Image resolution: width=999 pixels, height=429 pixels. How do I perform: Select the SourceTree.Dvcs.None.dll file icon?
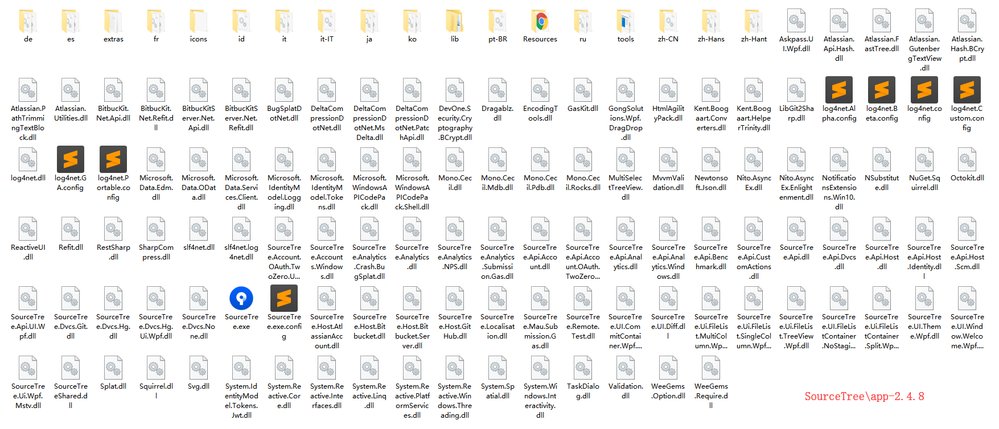199,298
